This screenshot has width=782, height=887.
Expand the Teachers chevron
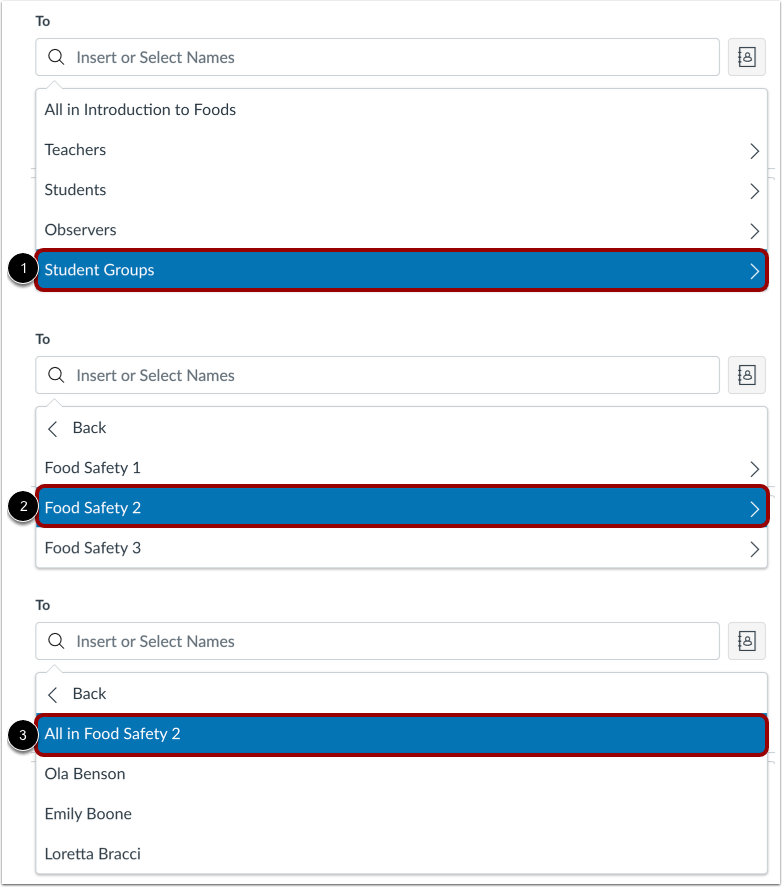(x=755, y=150)
